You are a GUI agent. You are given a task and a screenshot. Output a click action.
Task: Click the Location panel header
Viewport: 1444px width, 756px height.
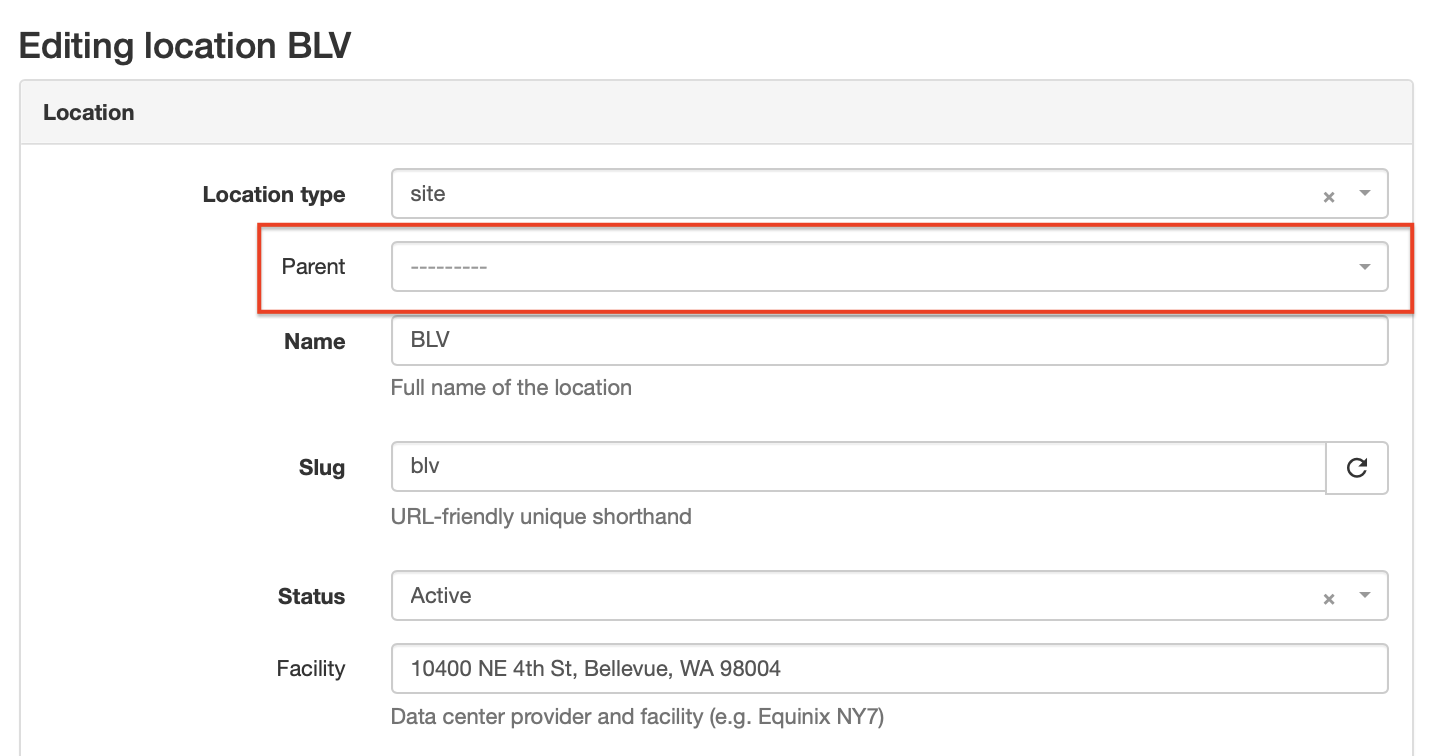click(x=89, y=112)
